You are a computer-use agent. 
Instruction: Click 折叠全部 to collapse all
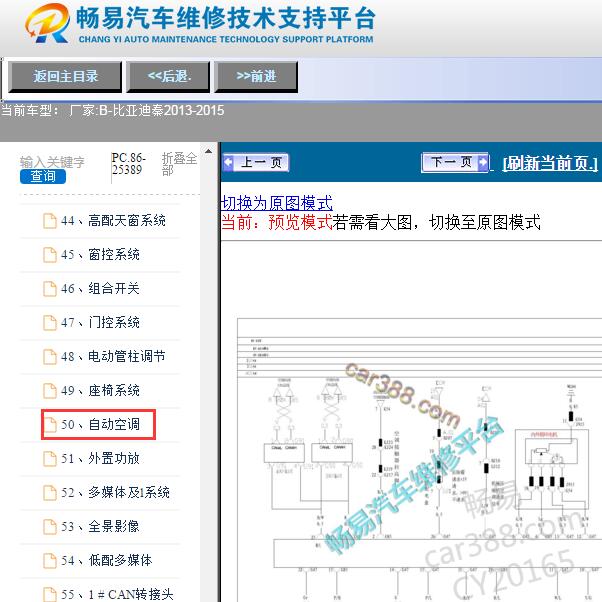pos(179,164)
